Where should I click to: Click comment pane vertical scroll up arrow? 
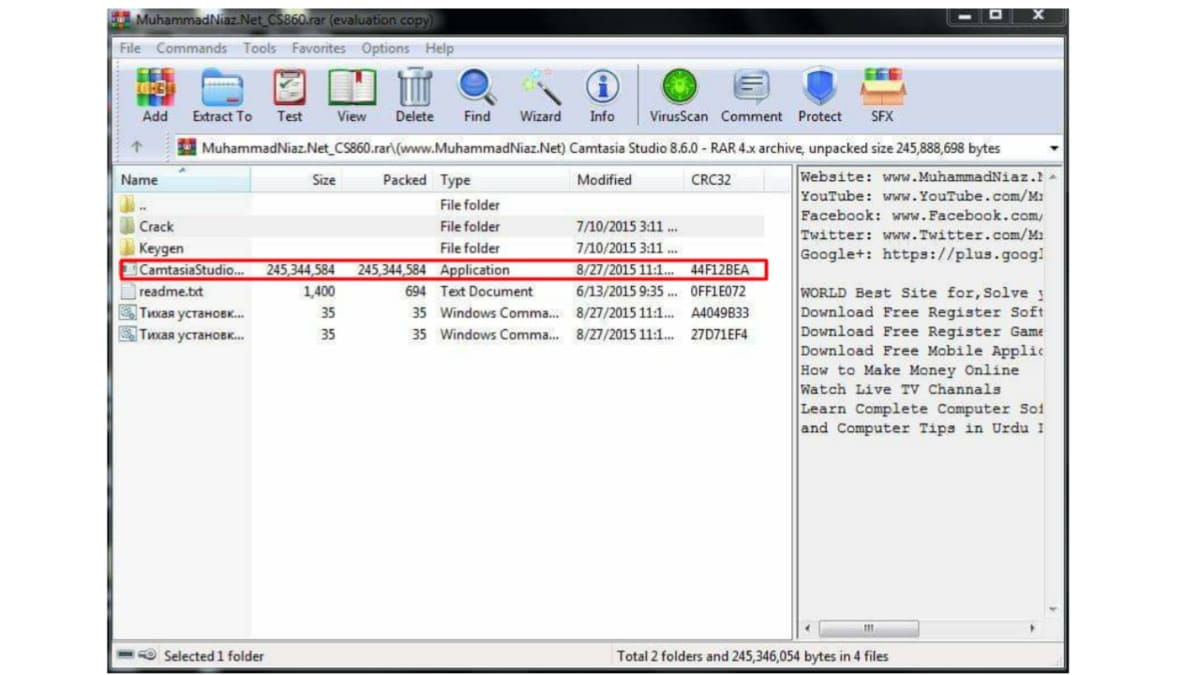(1052, 177)
